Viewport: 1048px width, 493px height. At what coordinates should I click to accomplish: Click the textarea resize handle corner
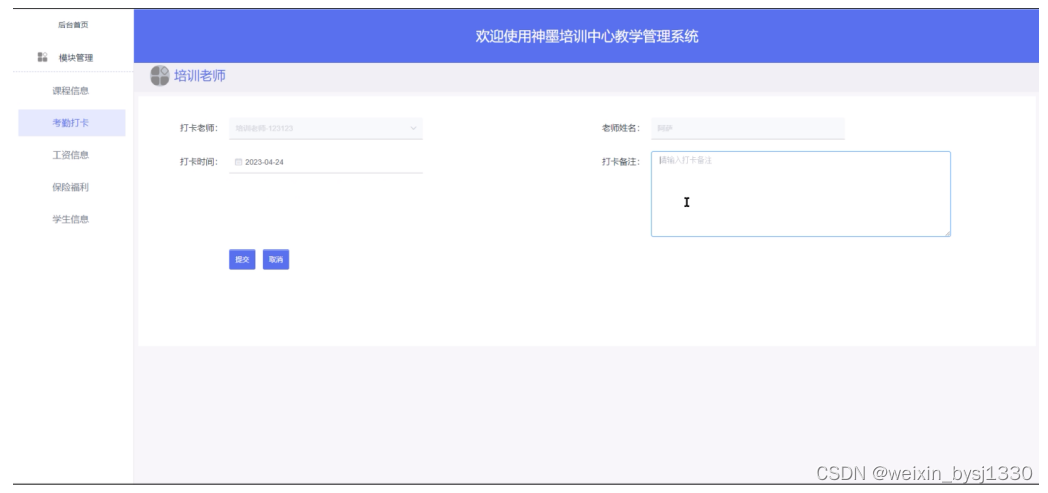[x=947, y=233]
